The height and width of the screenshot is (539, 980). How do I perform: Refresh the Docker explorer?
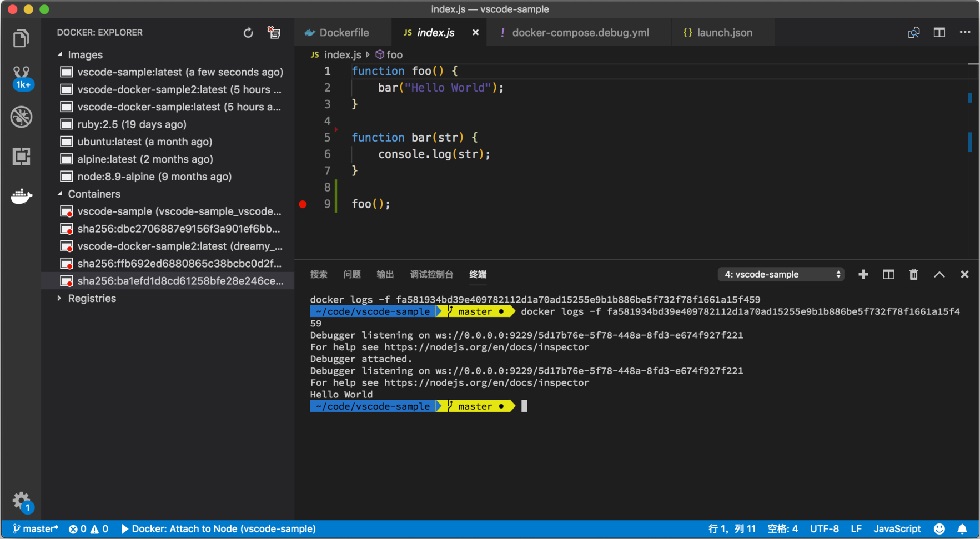tap(248, 33)
